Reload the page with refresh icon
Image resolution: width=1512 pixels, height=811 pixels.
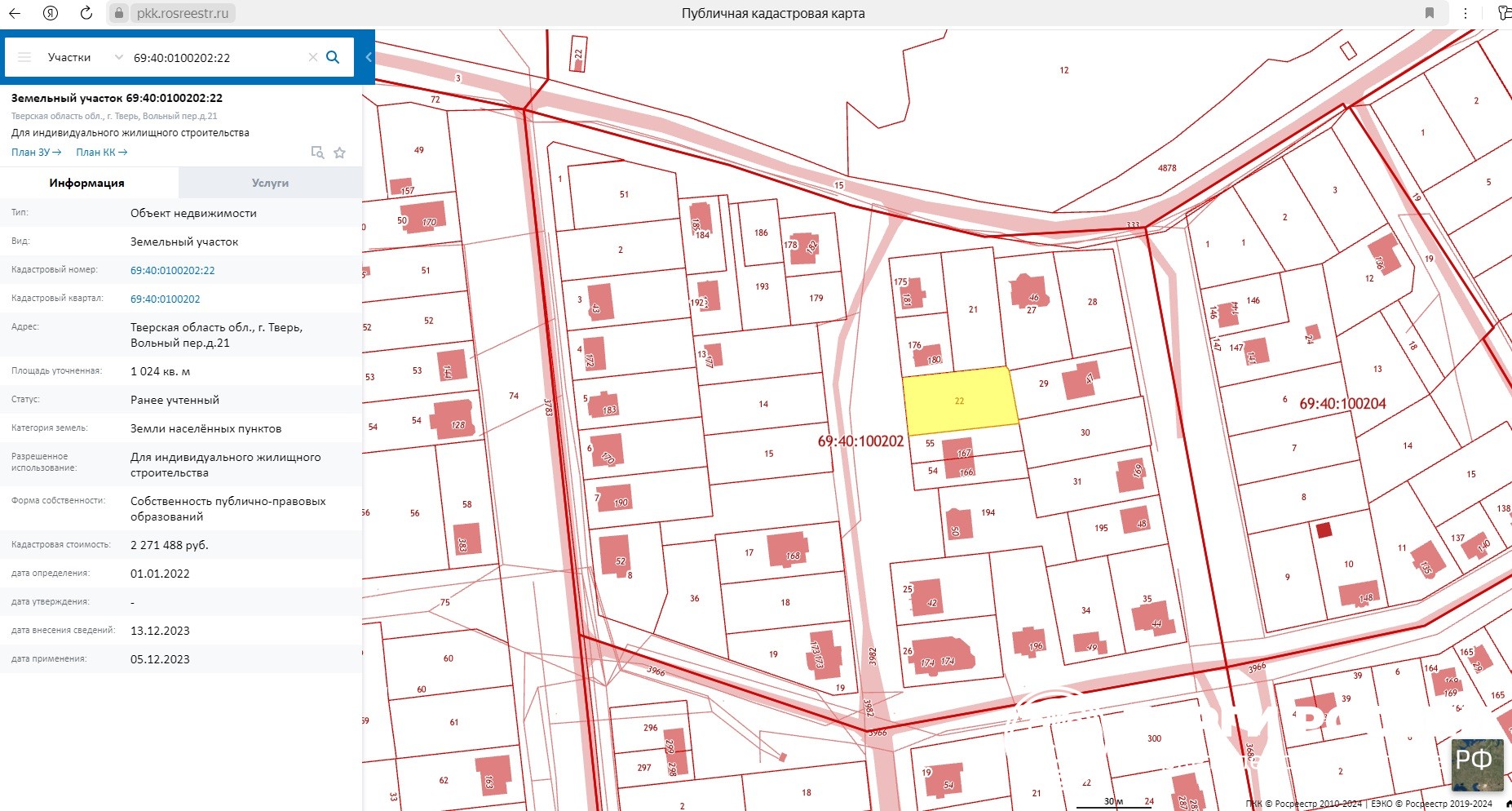click(x=86, y=13)
